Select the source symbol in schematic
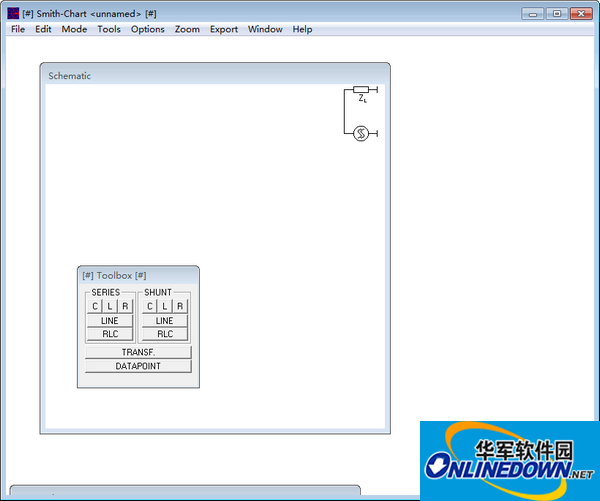The image size is (600, 501). click(x=360, y=134)
